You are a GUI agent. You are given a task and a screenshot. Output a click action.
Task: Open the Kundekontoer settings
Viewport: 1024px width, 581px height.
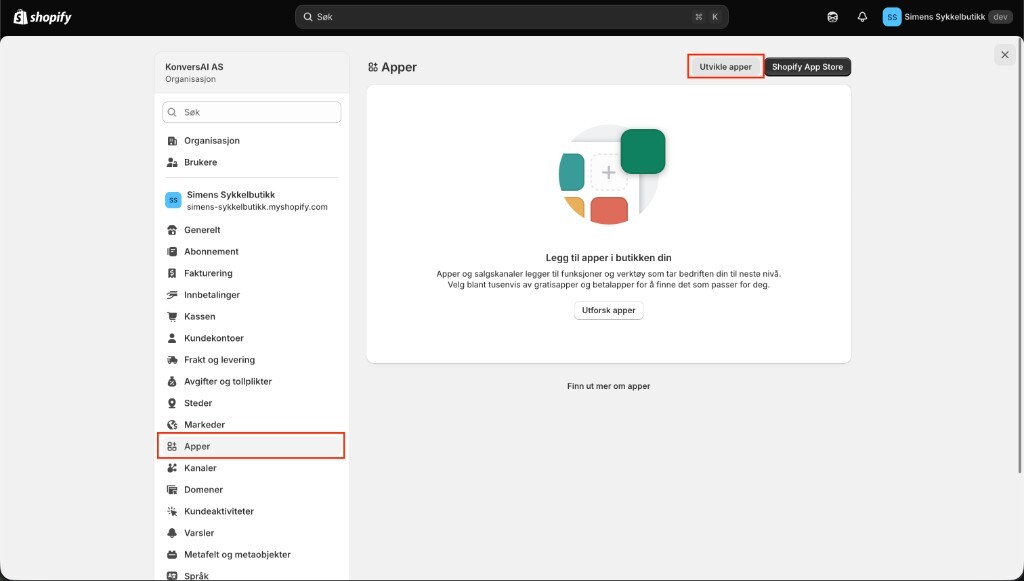click(251, 338)
